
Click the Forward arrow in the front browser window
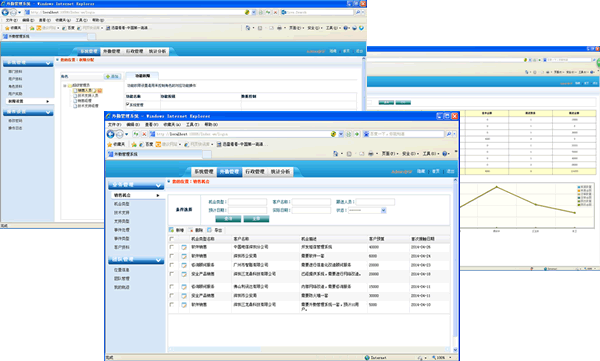coord(119,134)
